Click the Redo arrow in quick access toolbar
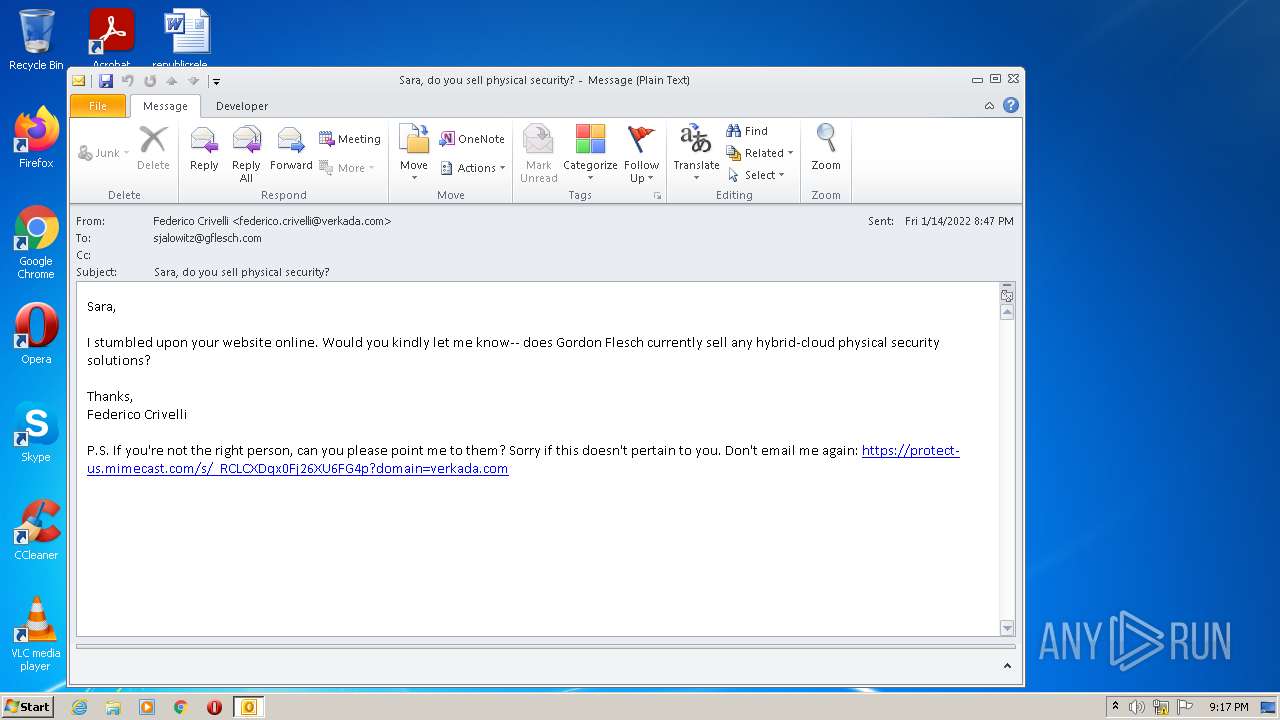Screen dimensions: 1280x720 (150, 81)
